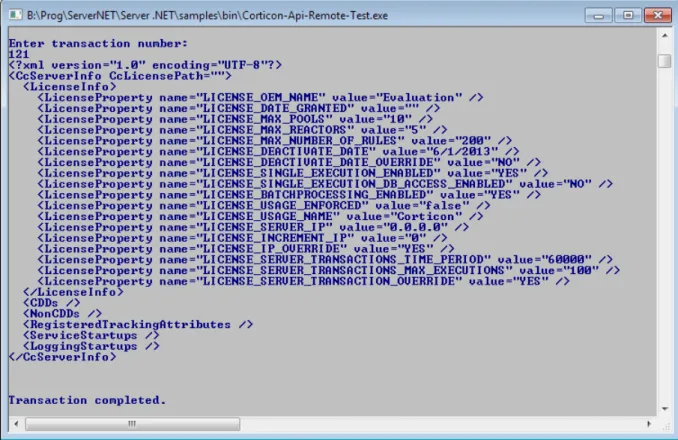
Task: Click the LICENSE_IP_OVERRIDE property line
Action: [246, 249]
